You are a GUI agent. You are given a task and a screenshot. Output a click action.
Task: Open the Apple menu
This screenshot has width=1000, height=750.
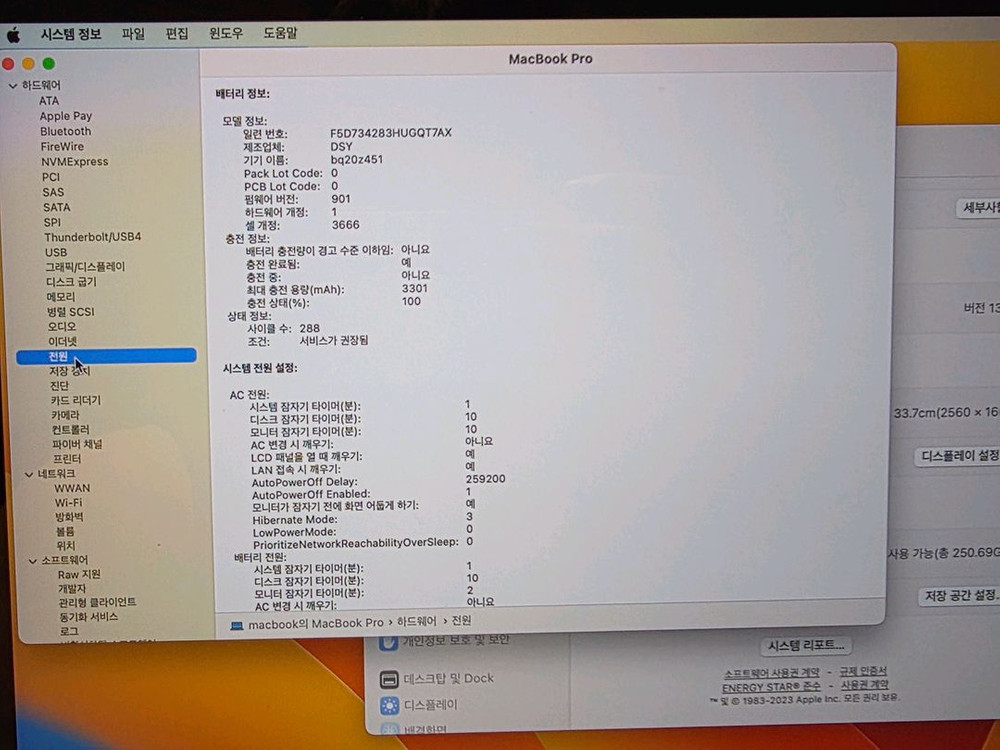pyautogui.click(x=13, y=36)
